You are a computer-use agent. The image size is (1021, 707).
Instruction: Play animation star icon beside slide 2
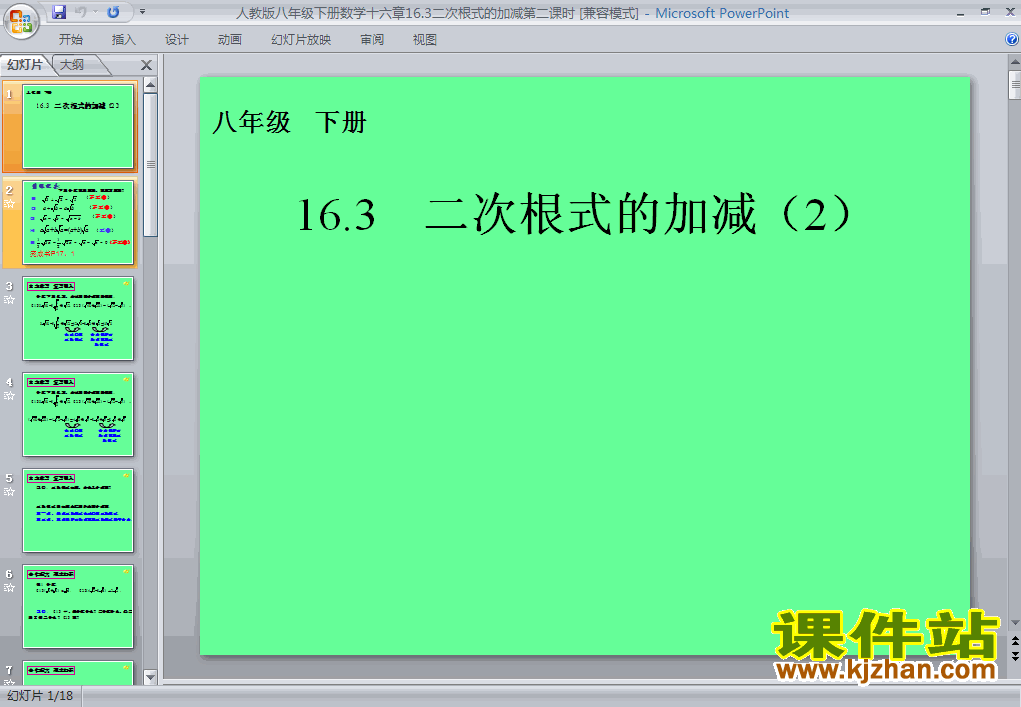pos(9,204)
